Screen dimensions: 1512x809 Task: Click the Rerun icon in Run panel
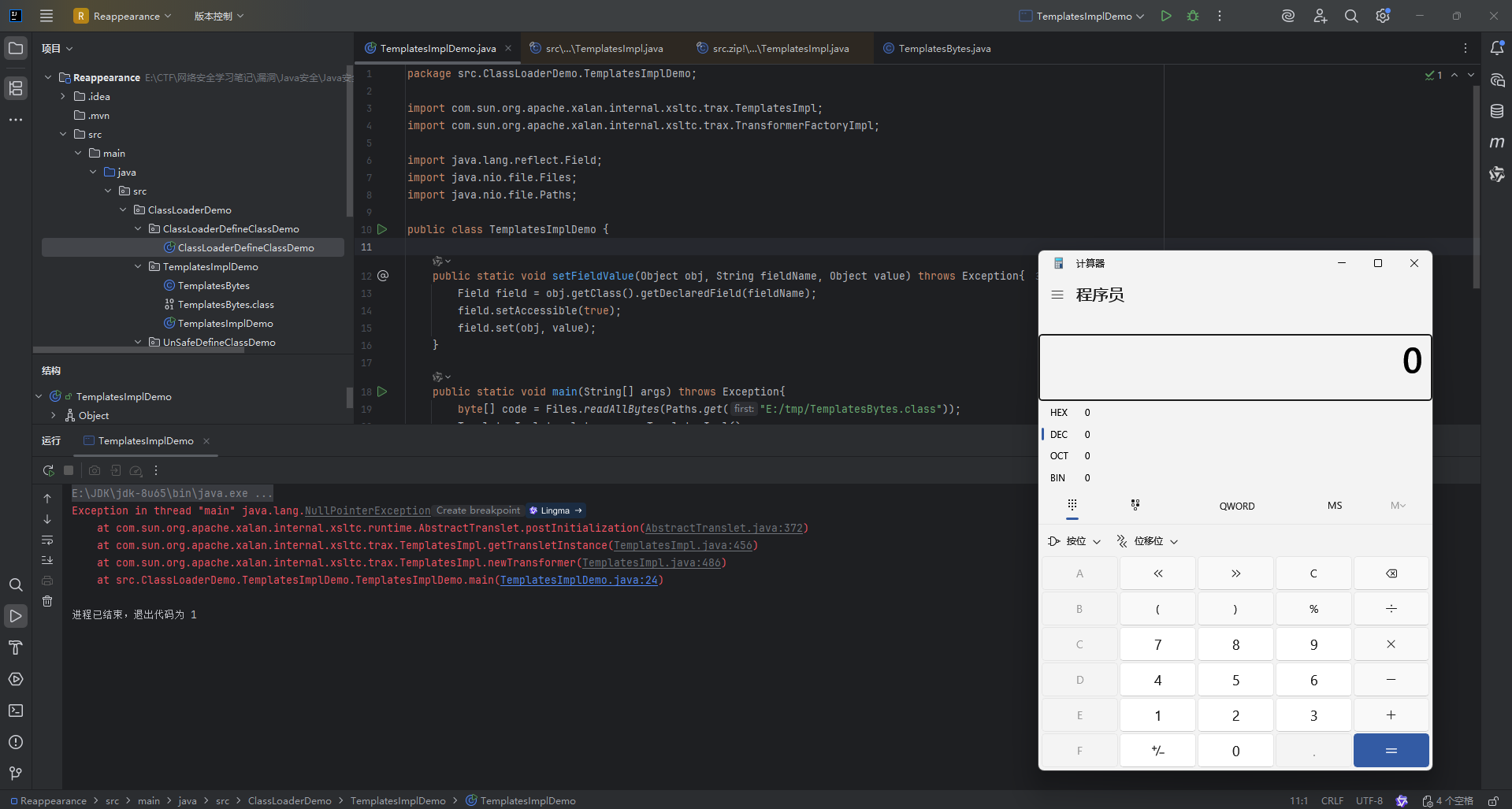(x=49, y=470)
